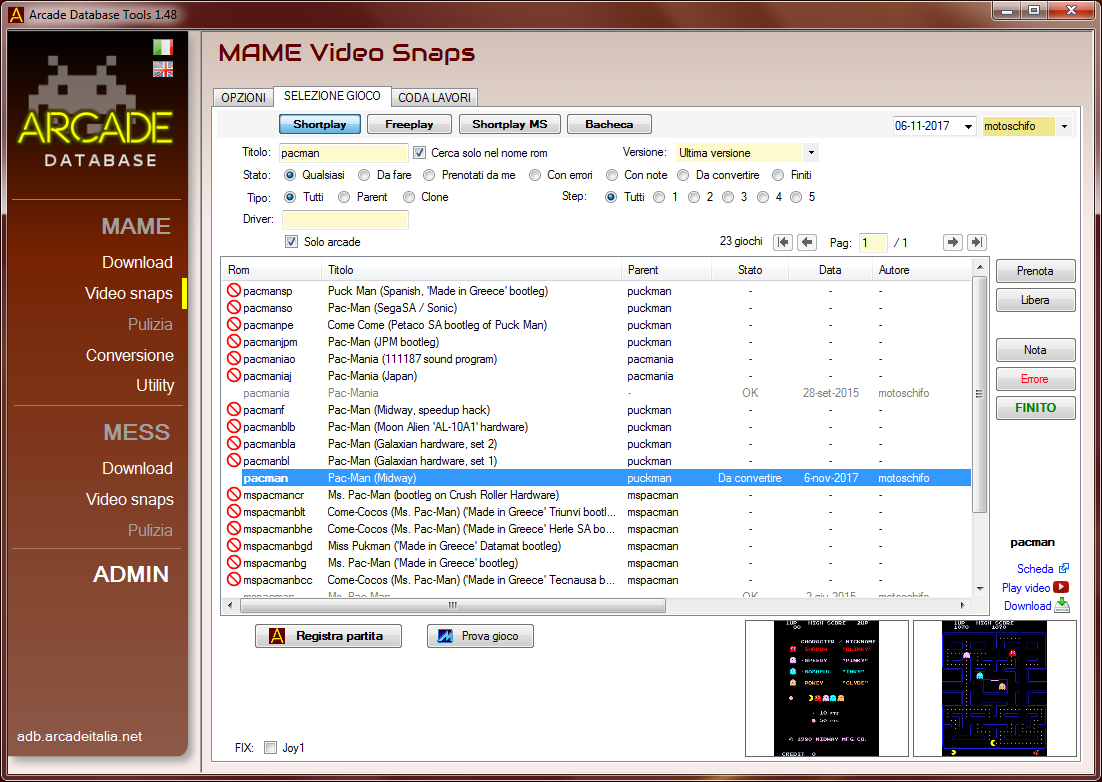Click forbidden icon beside mspacmanbhe
This screenshot has height=782, width=1102.
point(234,528)
